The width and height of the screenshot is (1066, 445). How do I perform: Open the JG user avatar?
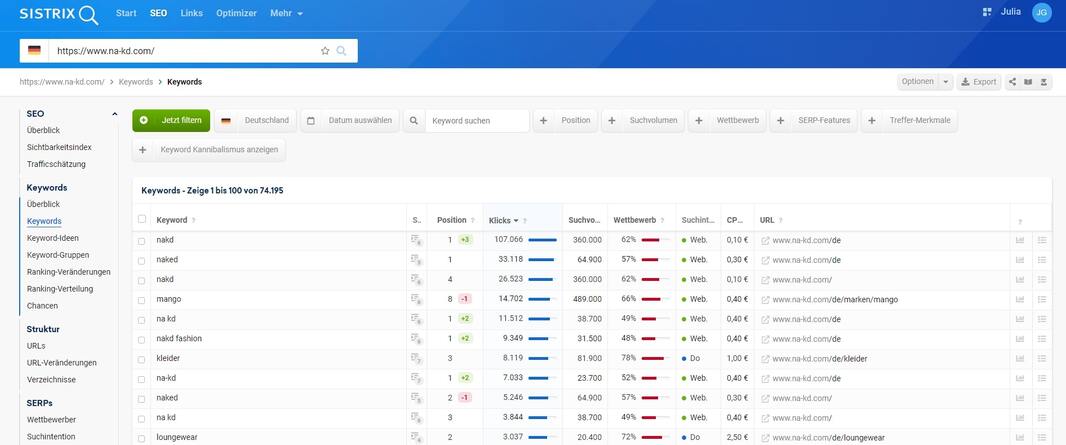(x=1042, y=12)
